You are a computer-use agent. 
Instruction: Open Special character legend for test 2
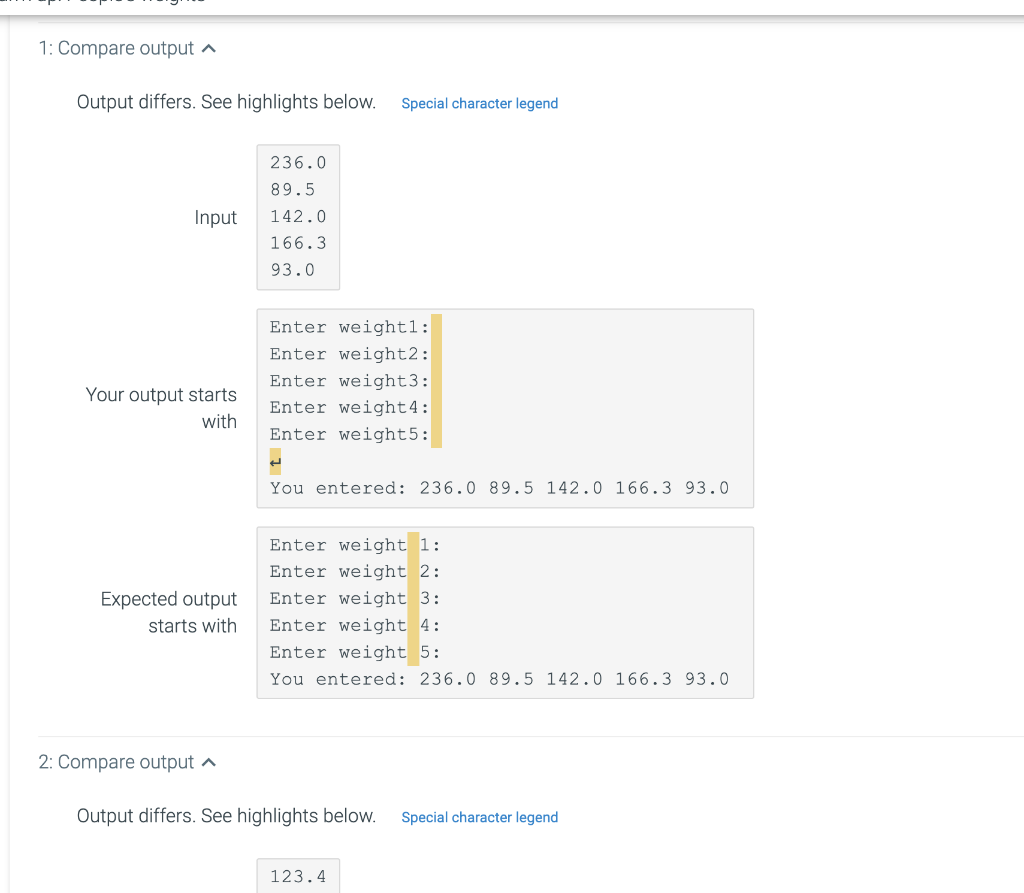coord(479,817)
